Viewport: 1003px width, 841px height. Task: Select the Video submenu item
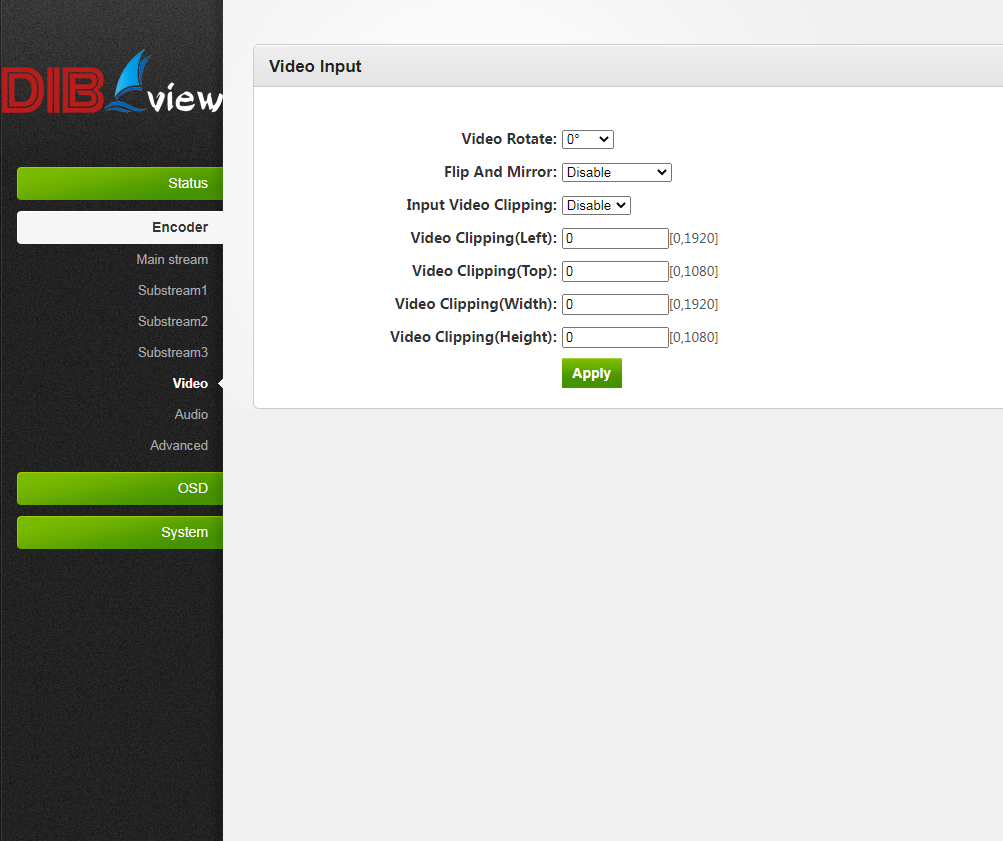[x=190, y=383]
